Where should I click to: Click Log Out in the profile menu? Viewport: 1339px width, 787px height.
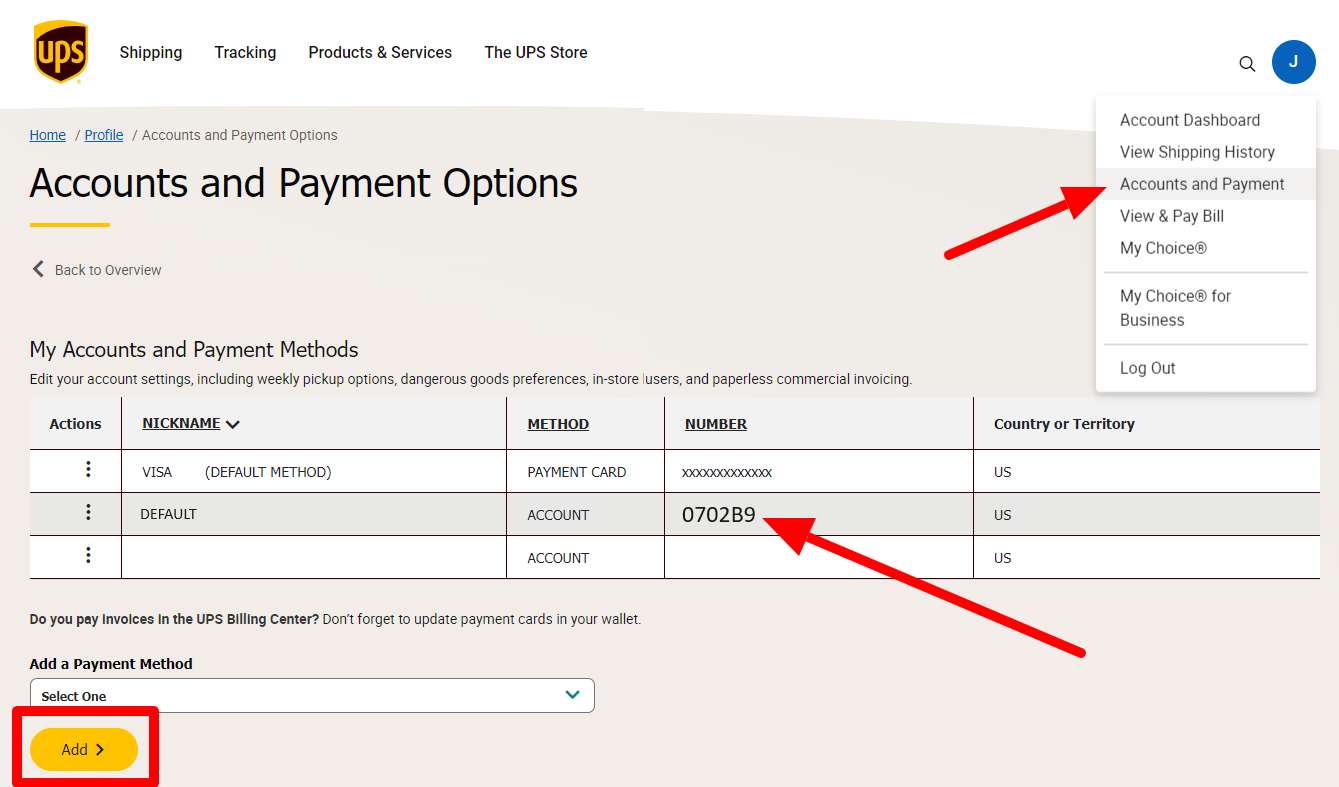pyautogui.click(x=1147, y=368)
